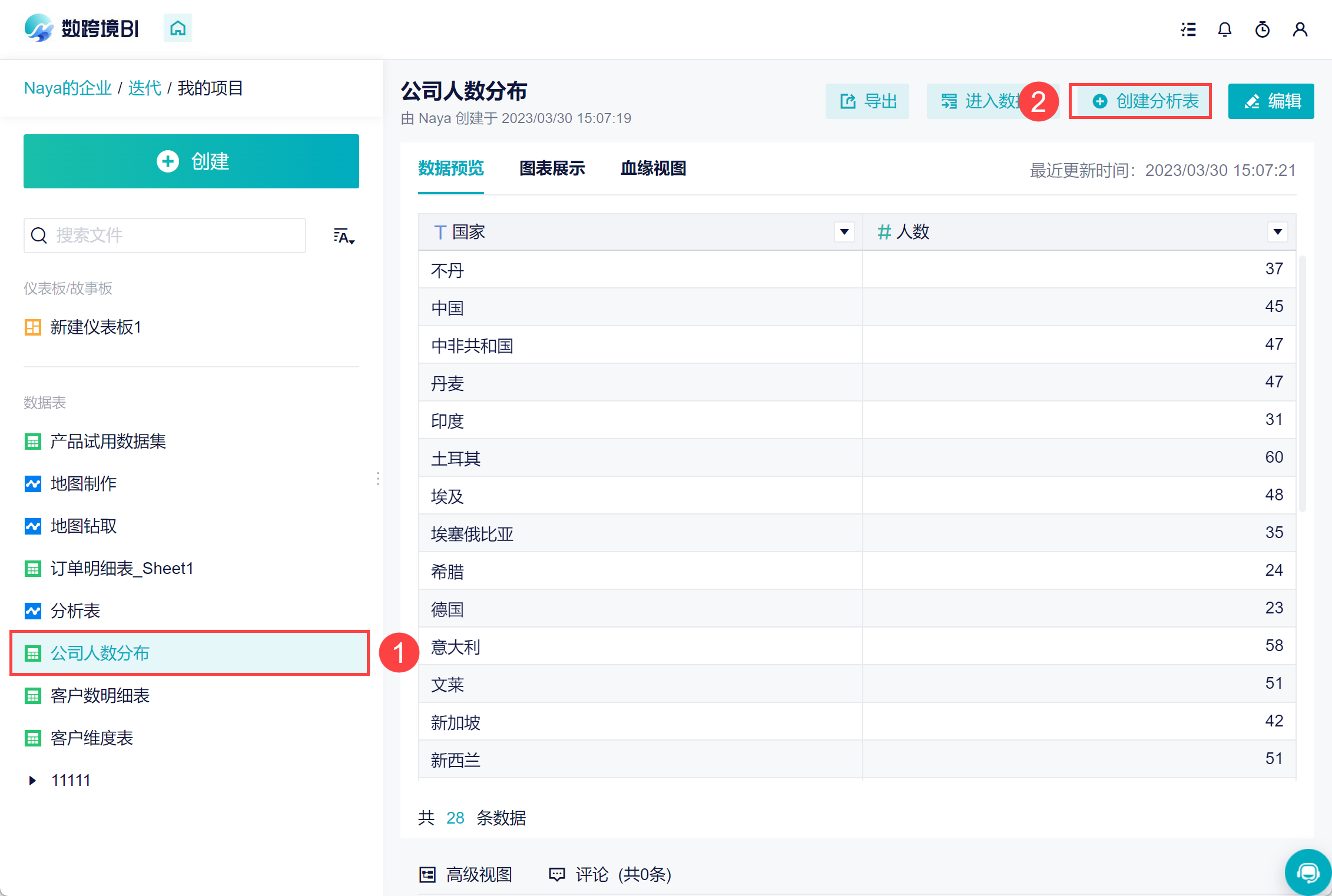
Task: Switch to 血缘视图 tab
Action: coord(653,168)
